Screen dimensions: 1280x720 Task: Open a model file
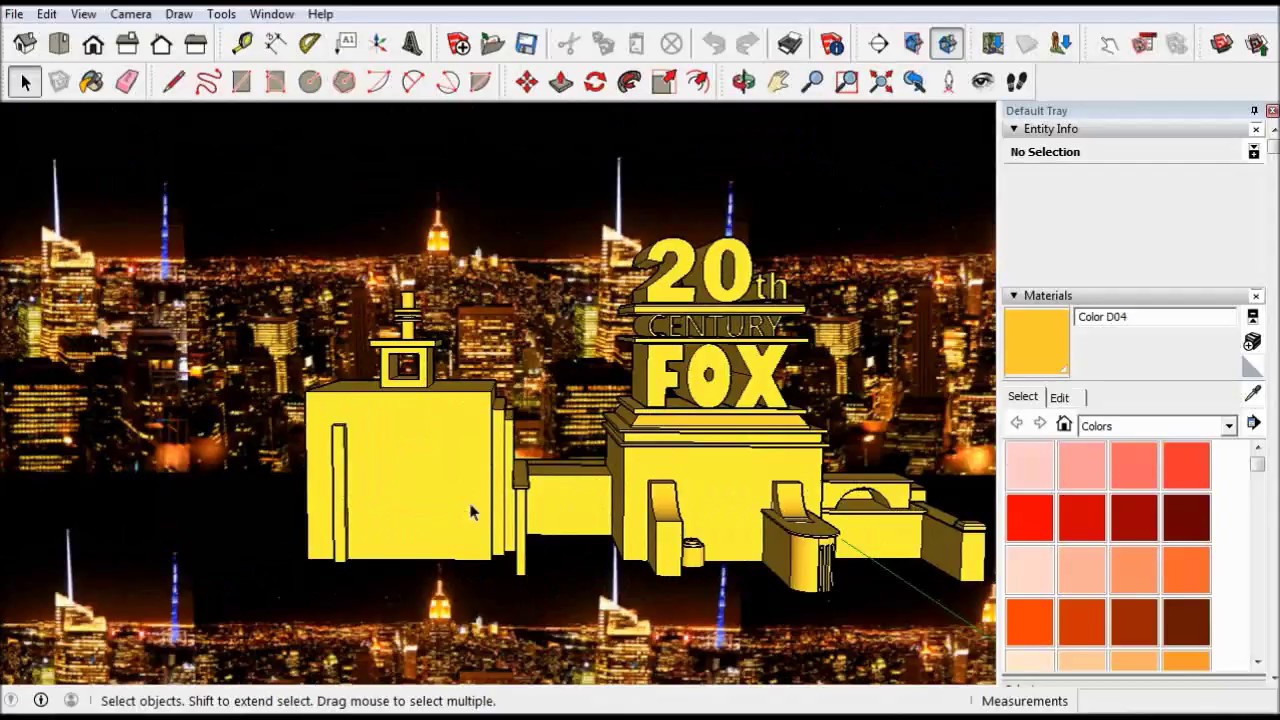click(492, 43)
